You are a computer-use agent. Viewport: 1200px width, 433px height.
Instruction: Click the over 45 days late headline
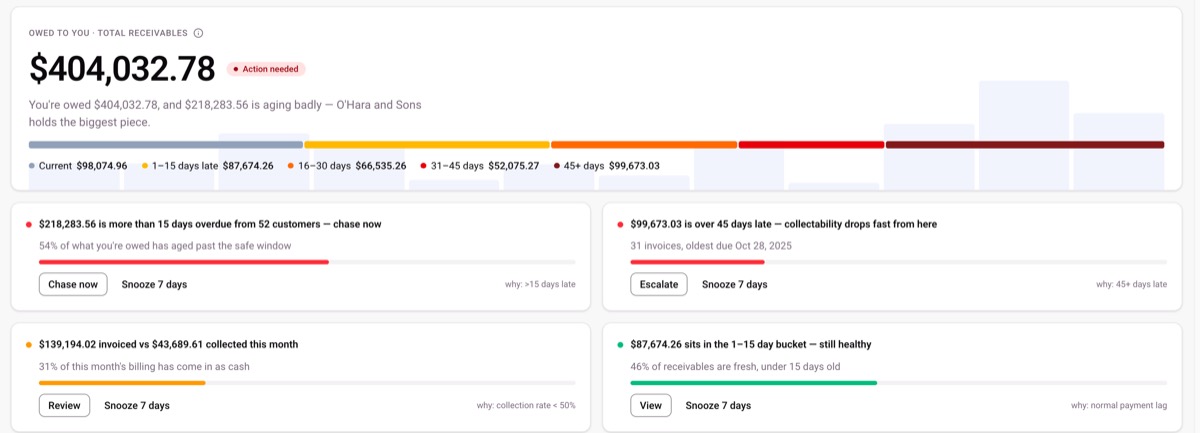click(x=784, y=224)
